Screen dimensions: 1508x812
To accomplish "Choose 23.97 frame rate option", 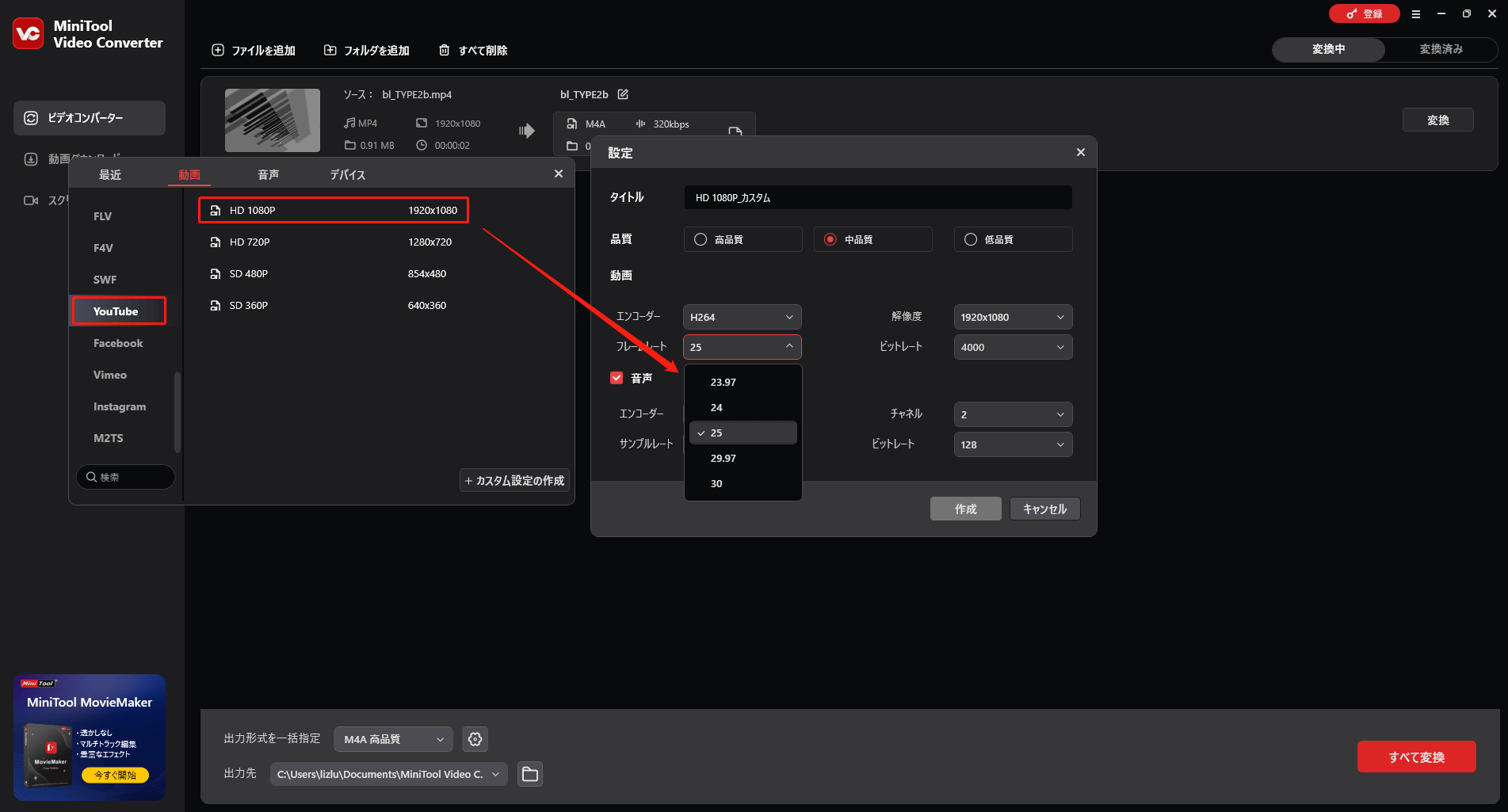I will click(x=743, y=382).
